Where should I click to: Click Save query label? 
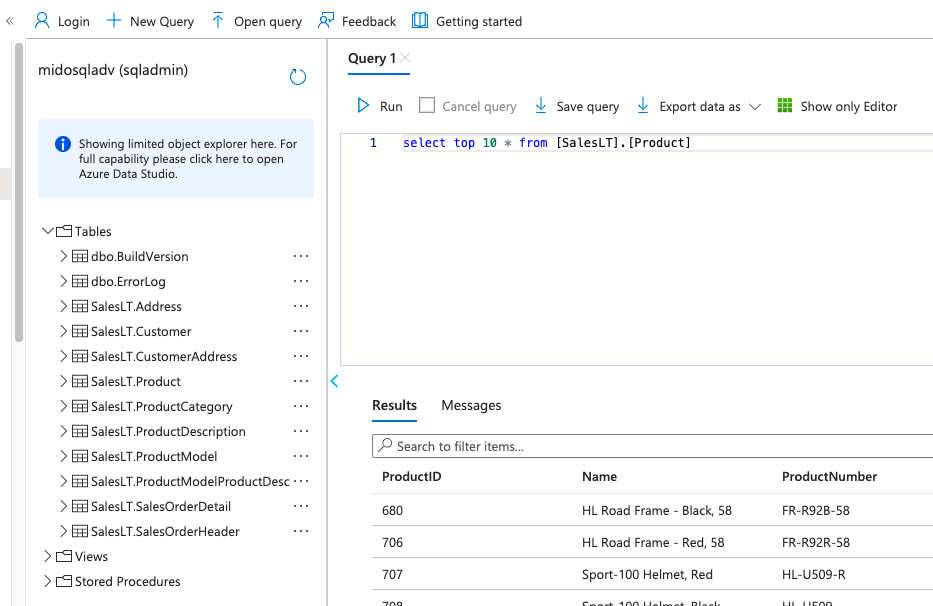[588, 107]
